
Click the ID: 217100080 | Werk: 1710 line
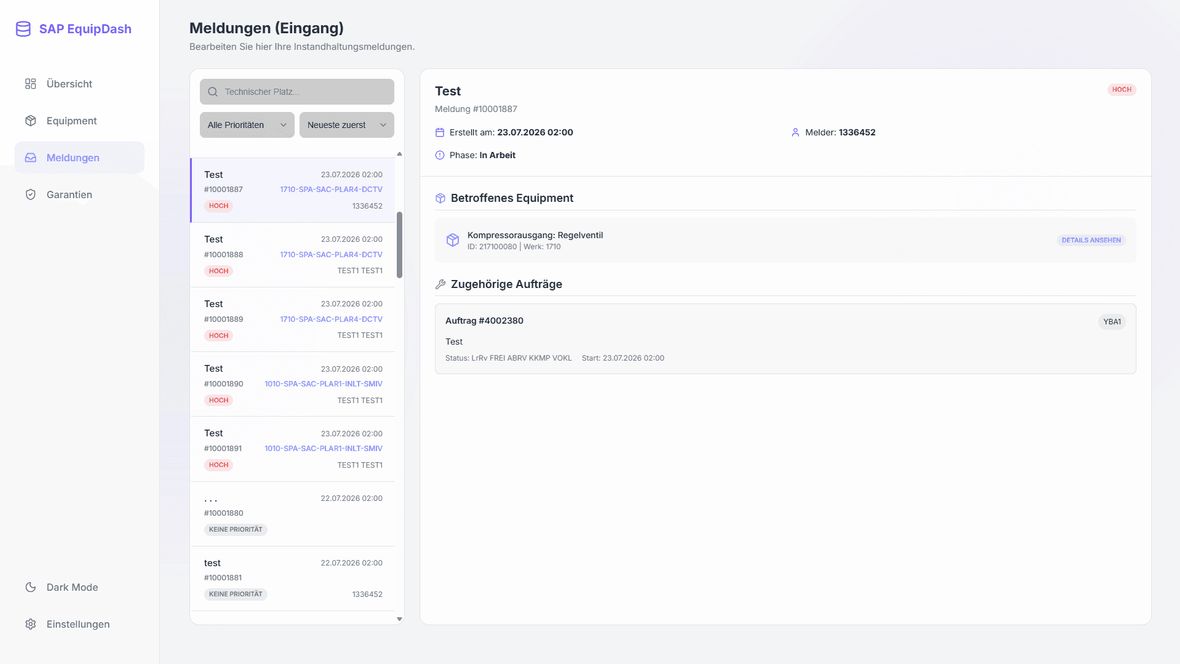point(514,247)
